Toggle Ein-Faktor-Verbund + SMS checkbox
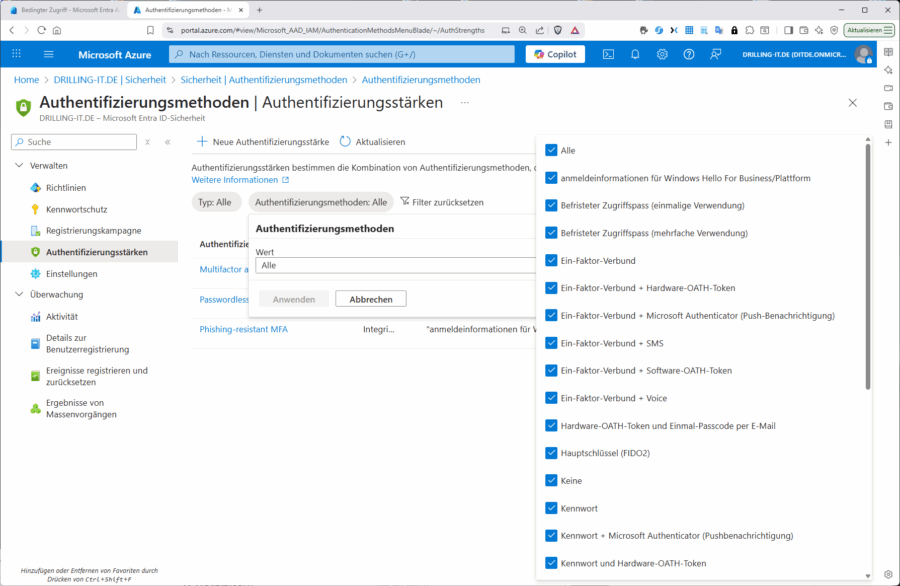This screenshot has height=586, width=900. [x=551, y=343]
